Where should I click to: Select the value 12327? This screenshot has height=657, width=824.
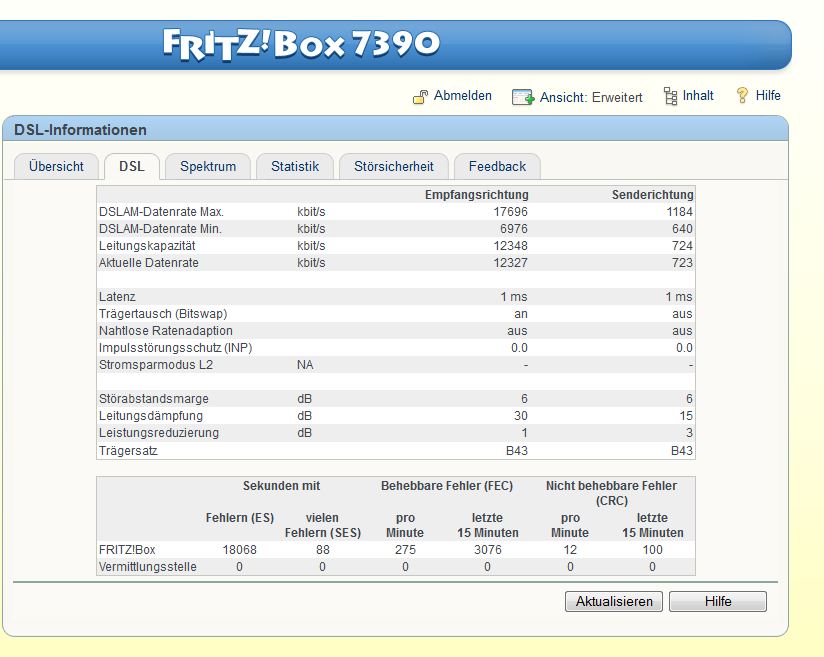tap(510, 262)
